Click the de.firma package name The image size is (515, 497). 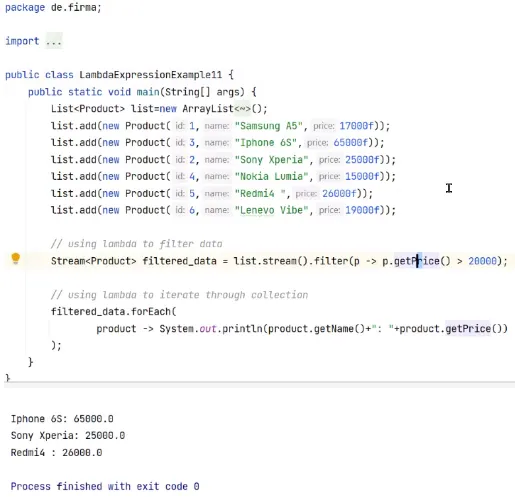point(74,7)
